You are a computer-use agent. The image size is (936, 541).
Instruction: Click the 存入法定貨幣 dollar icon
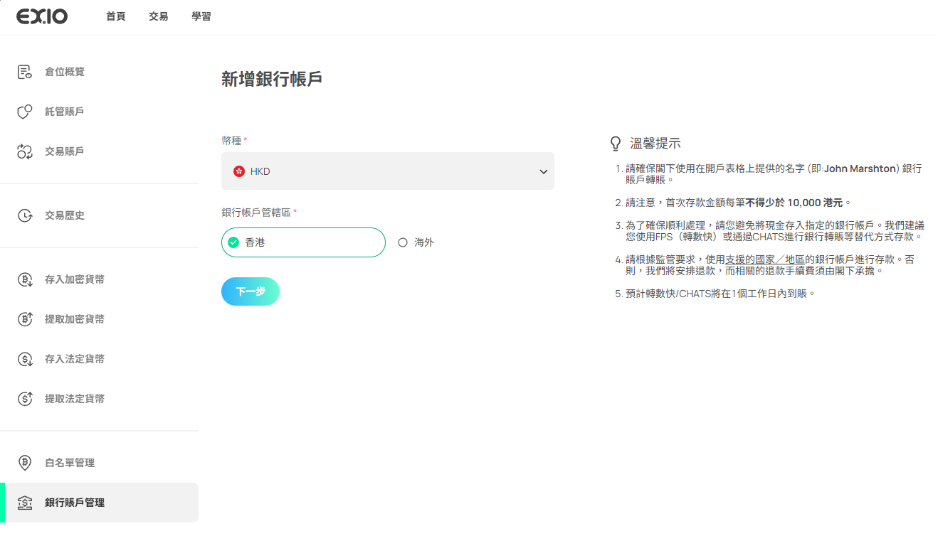(25, 359)
